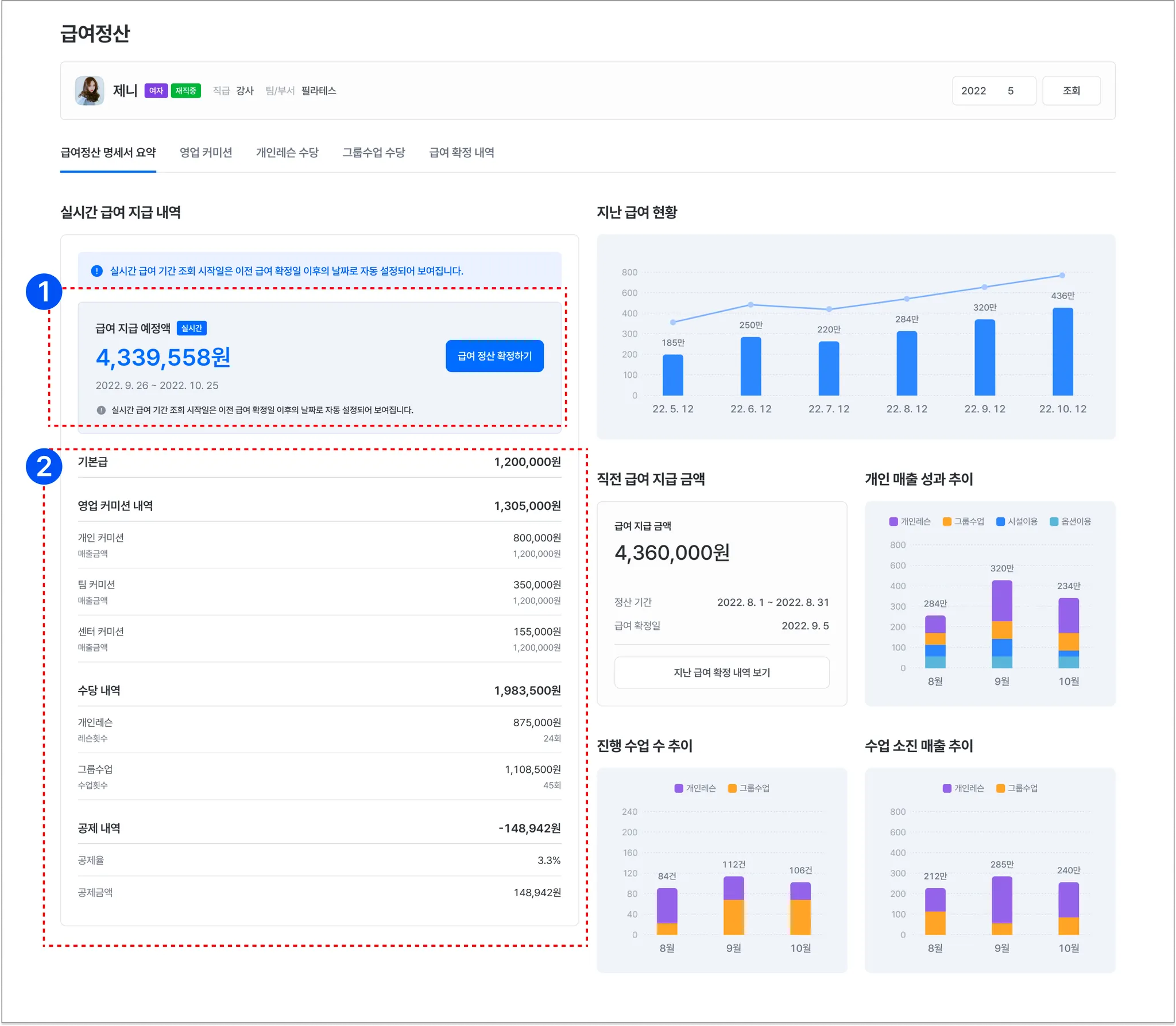This screenshot has width=1176, height=1026.
Task: Click the blue info icon in notice banner
Action: 97,271
